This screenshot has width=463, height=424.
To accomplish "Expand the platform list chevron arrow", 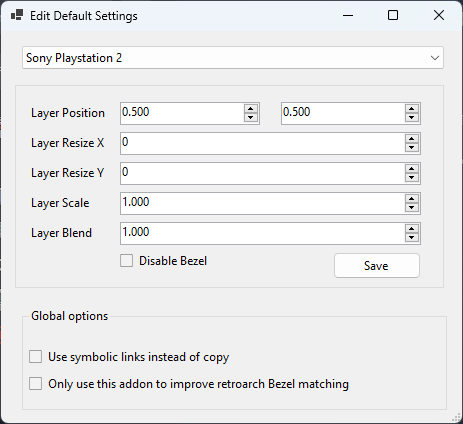I will [435, 58].
